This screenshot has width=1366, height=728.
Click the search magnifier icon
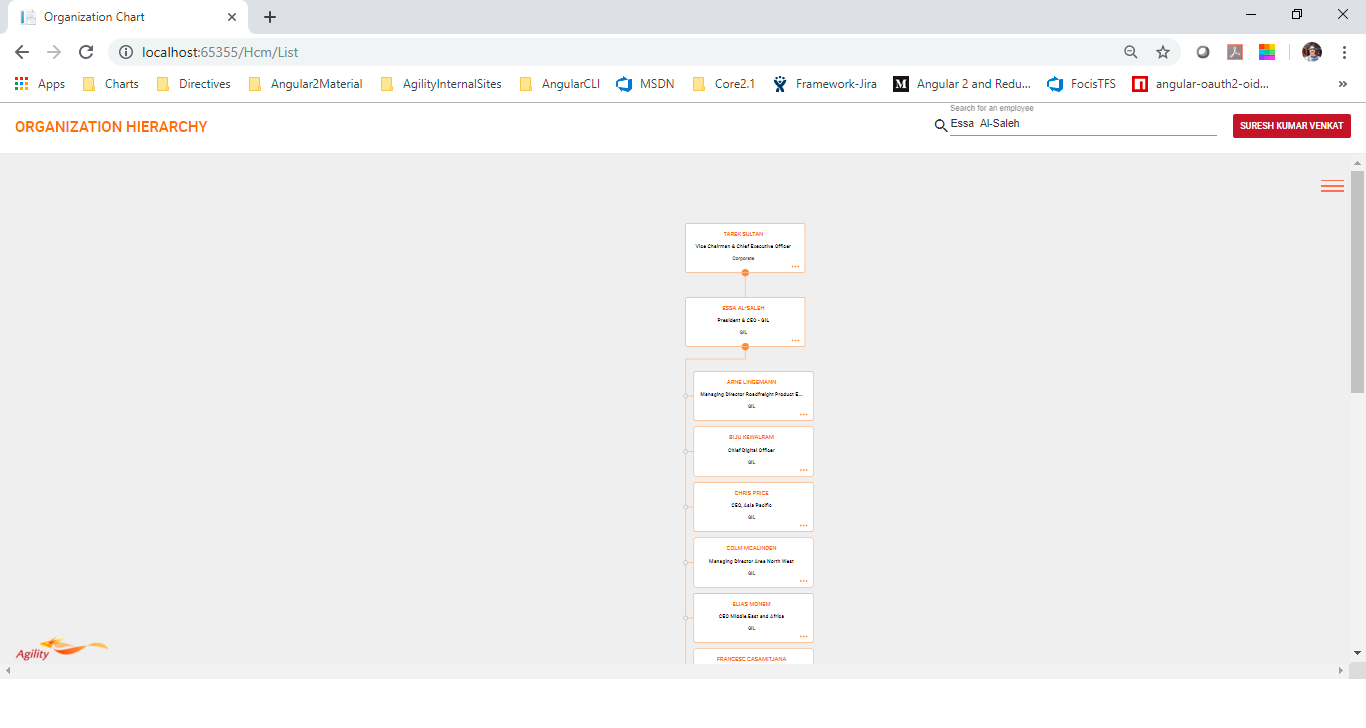pyautogui.click(x=941, y=126)
